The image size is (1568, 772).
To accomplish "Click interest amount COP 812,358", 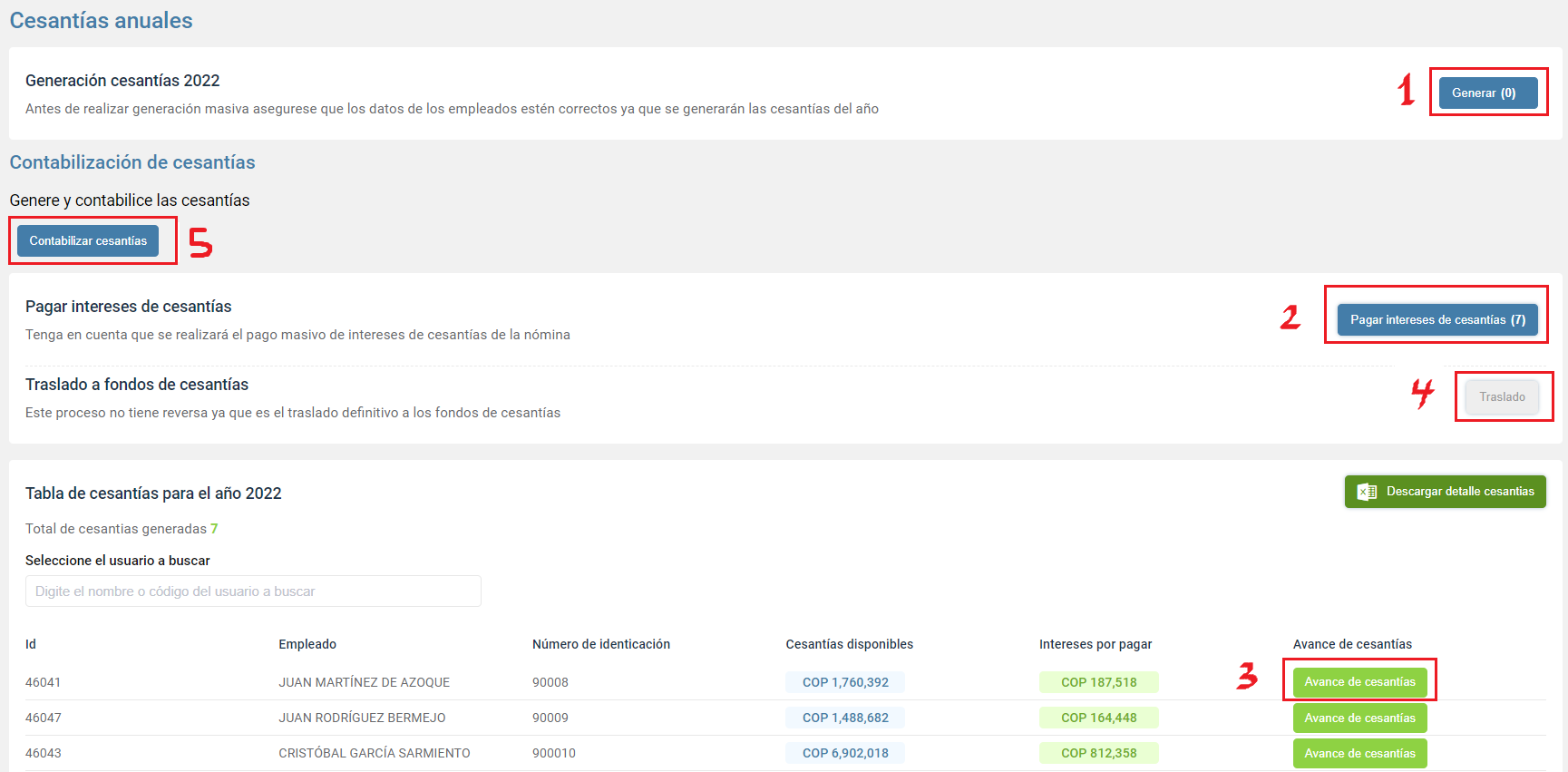I will pos(1099,753).
